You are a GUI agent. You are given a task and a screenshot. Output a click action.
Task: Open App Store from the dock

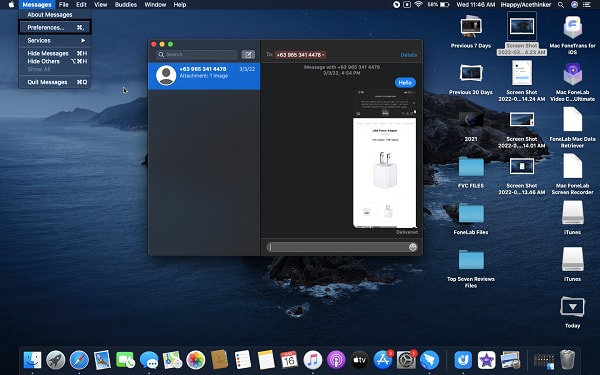coord(383,360)
